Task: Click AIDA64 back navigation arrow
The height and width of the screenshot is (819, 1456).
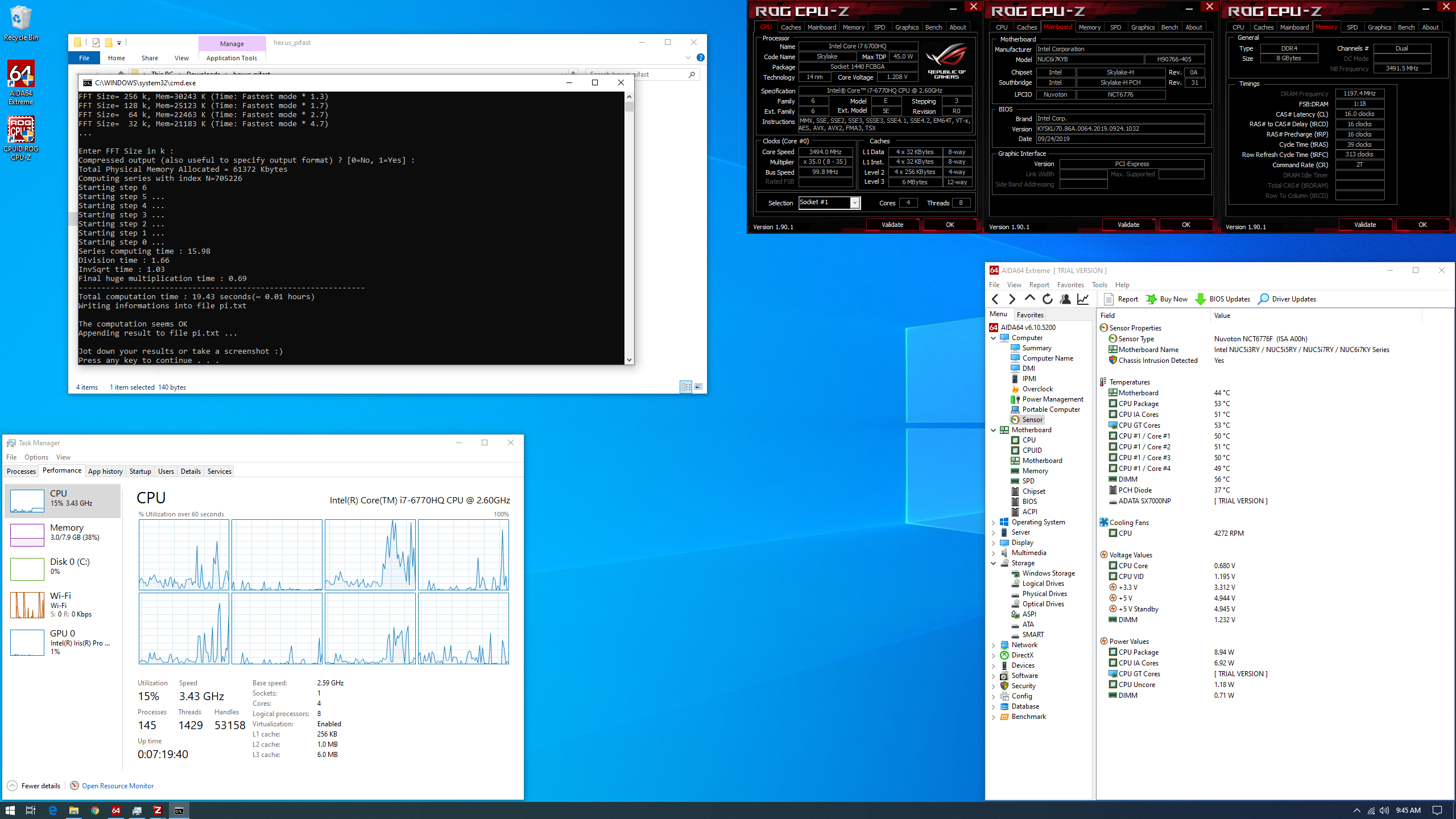Action: 995,299
